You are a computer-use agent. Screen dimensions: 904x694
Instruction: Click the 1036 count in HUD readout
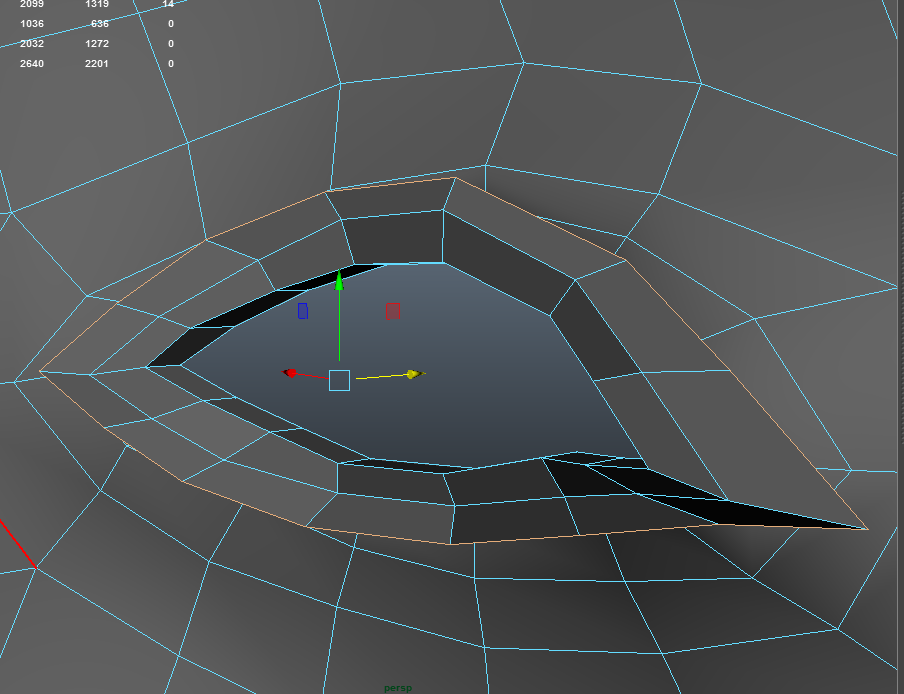[32, 24]
